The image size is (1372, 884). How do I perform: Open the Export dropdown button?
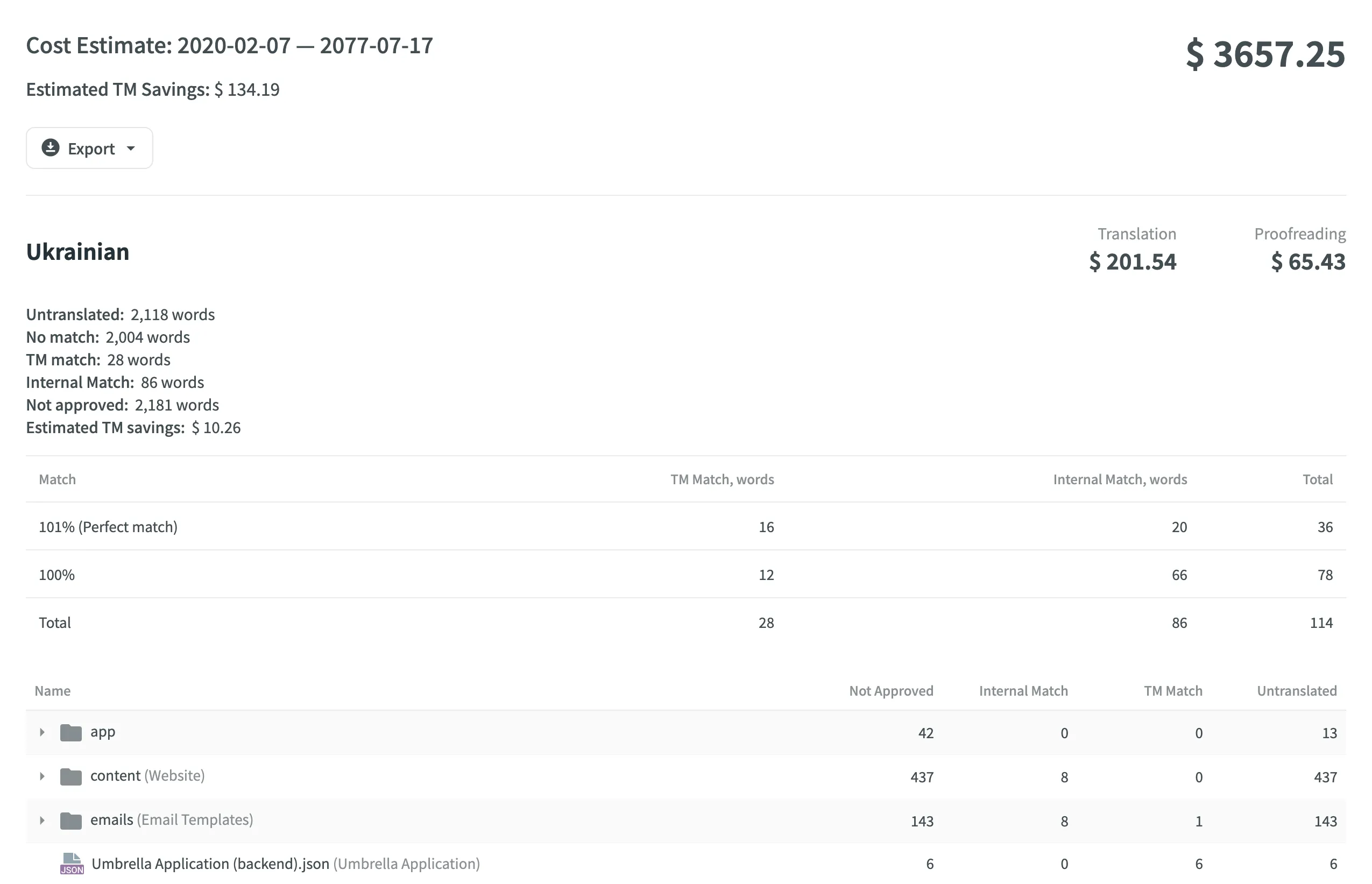pyautogui.click(x=89, y=148)
